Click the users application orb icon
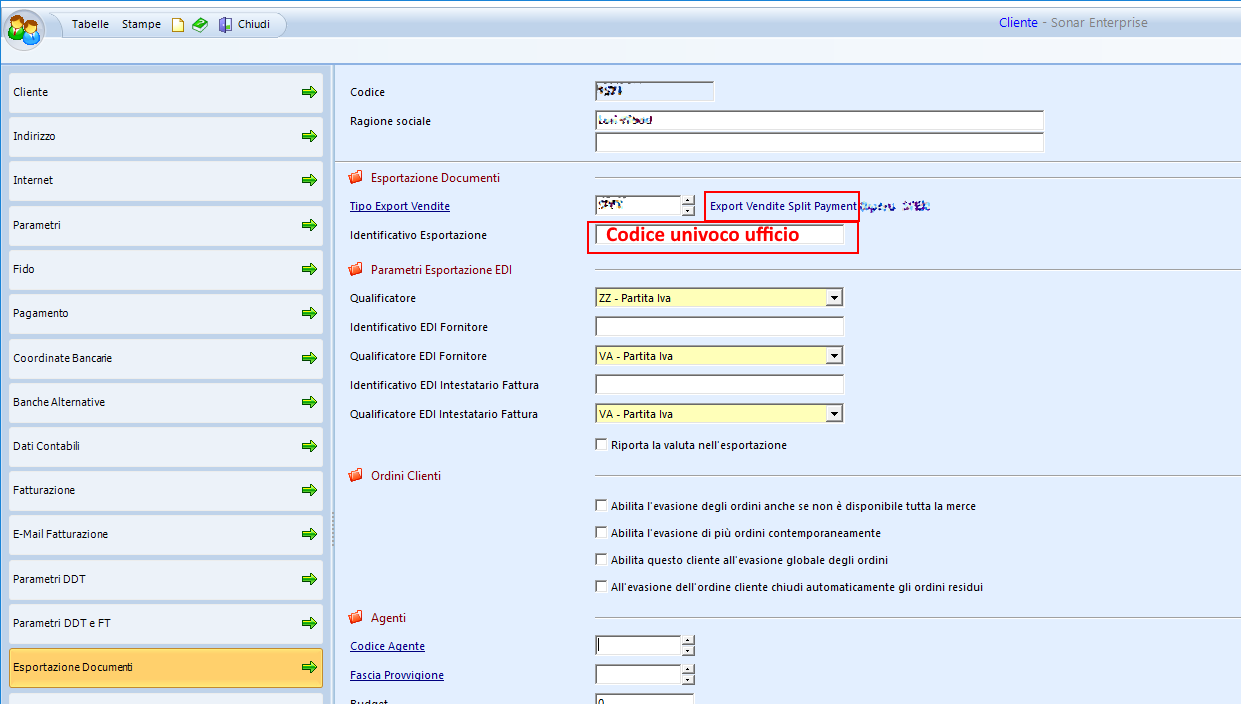1241x704 pixels. coord(24,29)
